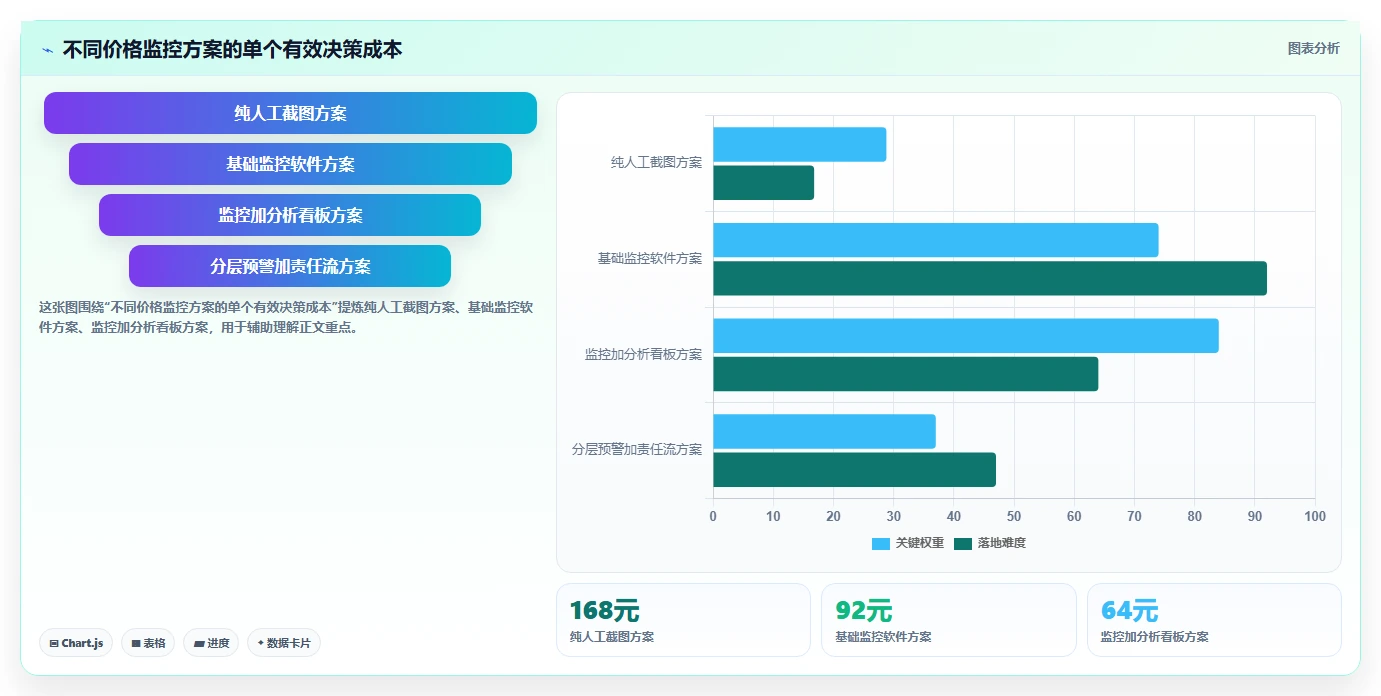Click the 关键权重 bar for 基础监控软件方案
1381x696 pixels.
click(x=936, y=240)
